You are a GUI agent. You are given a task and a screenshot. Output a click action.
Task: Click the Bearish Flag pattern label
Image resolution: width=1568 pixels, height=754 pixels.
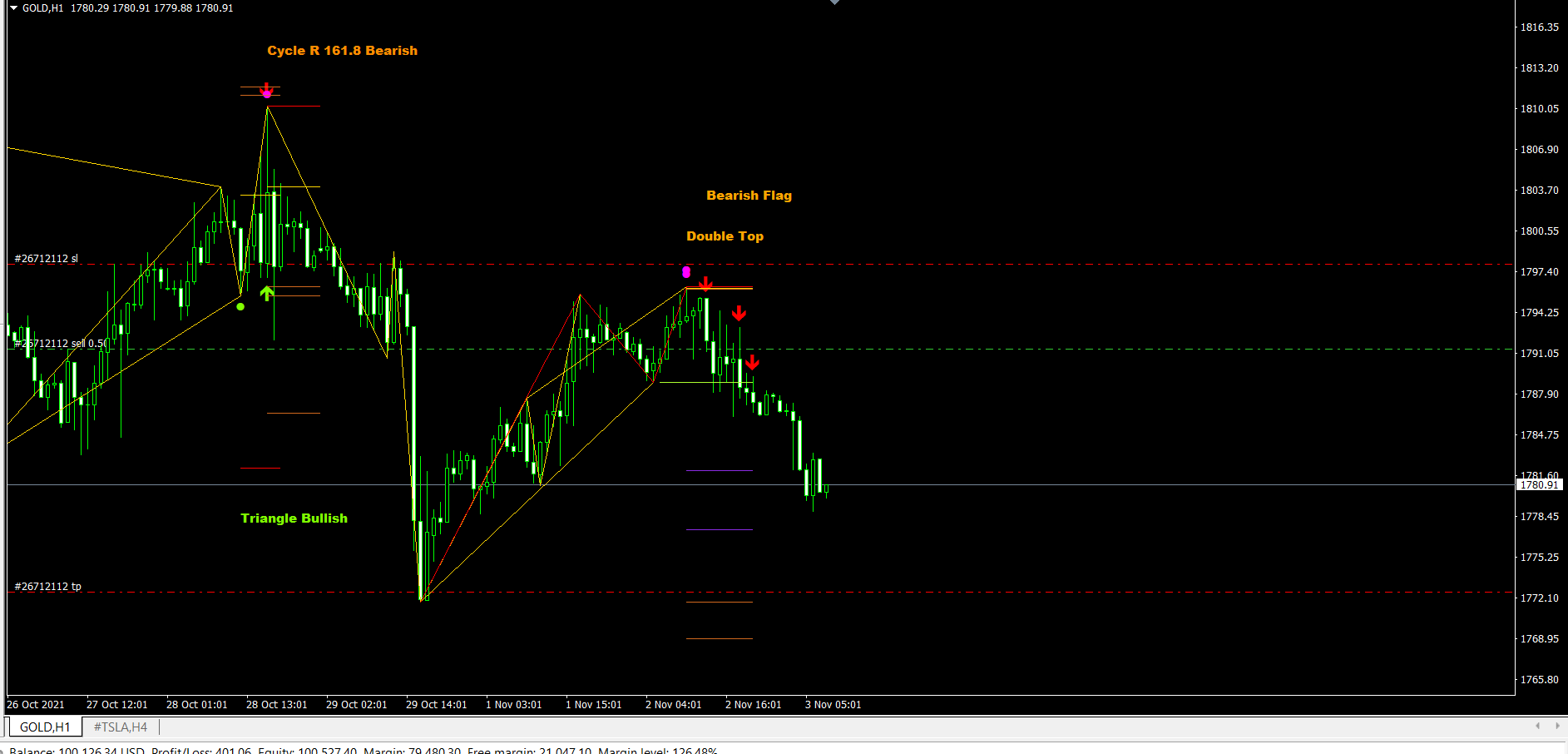[749, 196]
